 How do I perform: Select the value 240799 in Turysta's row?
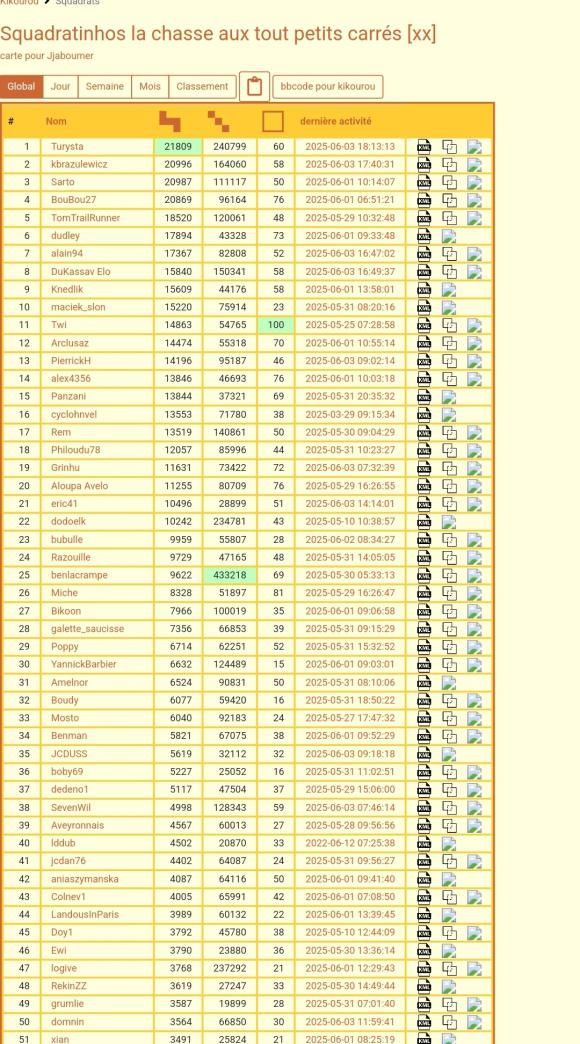click(230, 146)
